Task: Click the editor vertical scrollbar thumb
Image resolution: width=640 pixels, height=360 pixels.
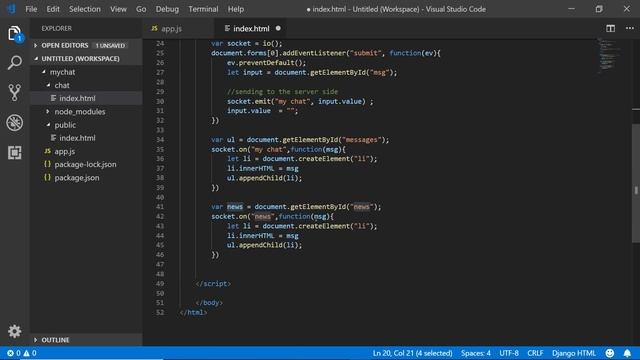Action: coord(636,183)
